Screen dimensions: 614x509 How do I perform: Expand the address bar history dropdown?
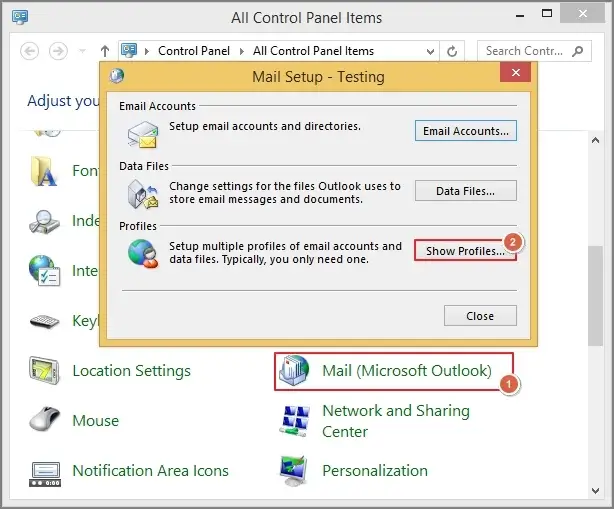430,51
